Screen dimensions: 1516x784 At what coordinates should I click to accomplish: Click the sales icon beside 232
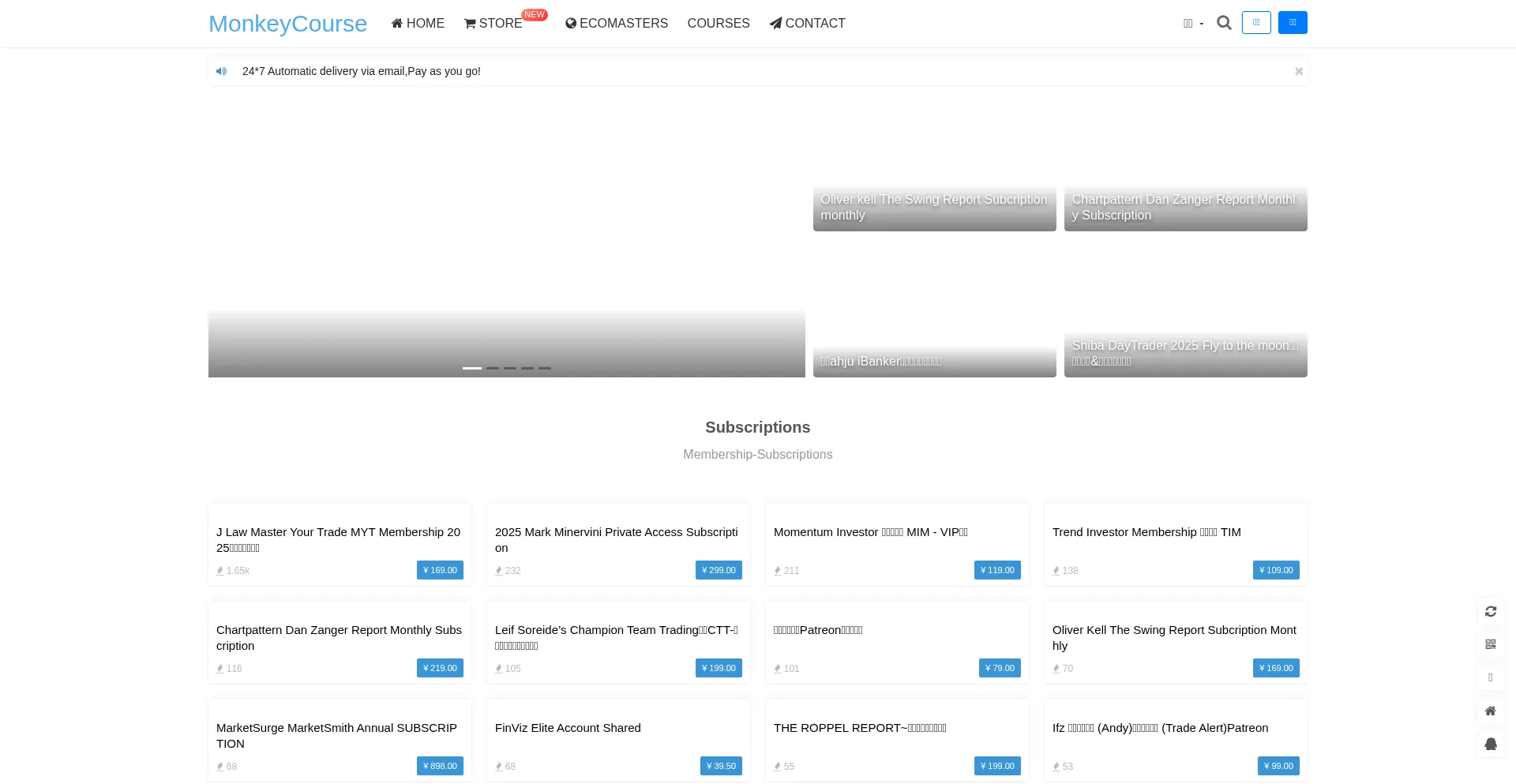pyautogui.click(x=499, y=571)
